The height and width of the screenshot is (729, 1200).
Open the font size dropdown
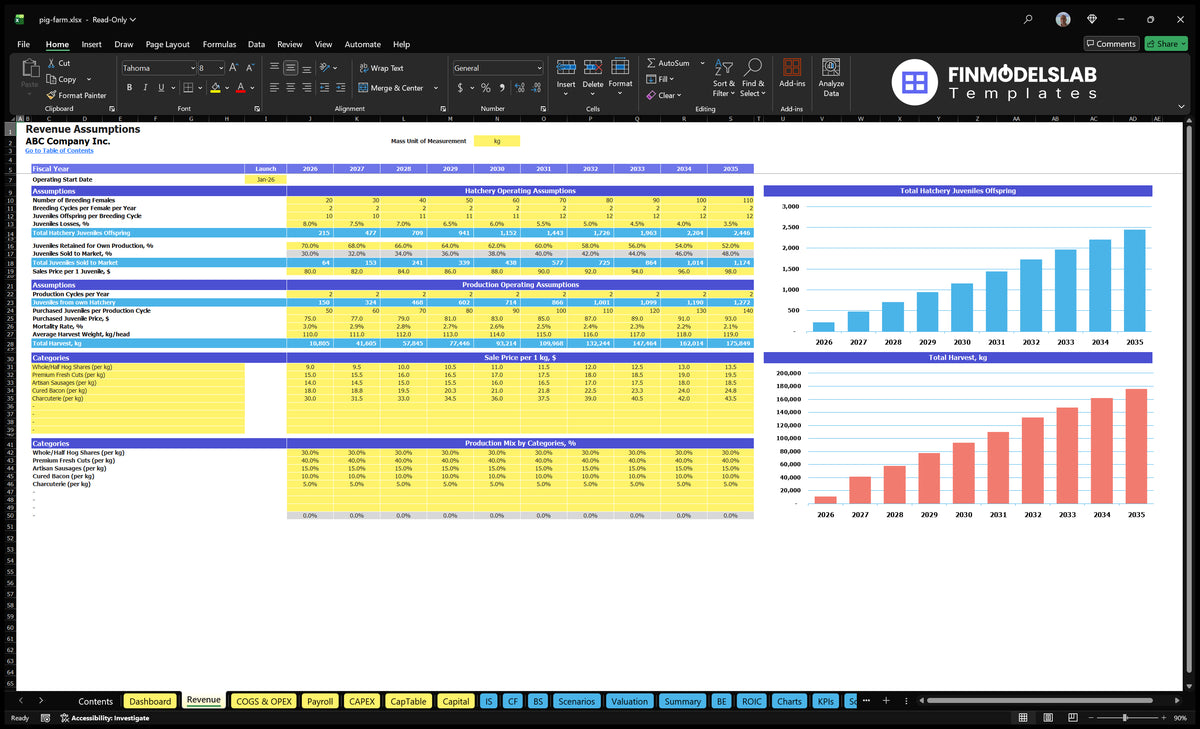tap(220, 68)
